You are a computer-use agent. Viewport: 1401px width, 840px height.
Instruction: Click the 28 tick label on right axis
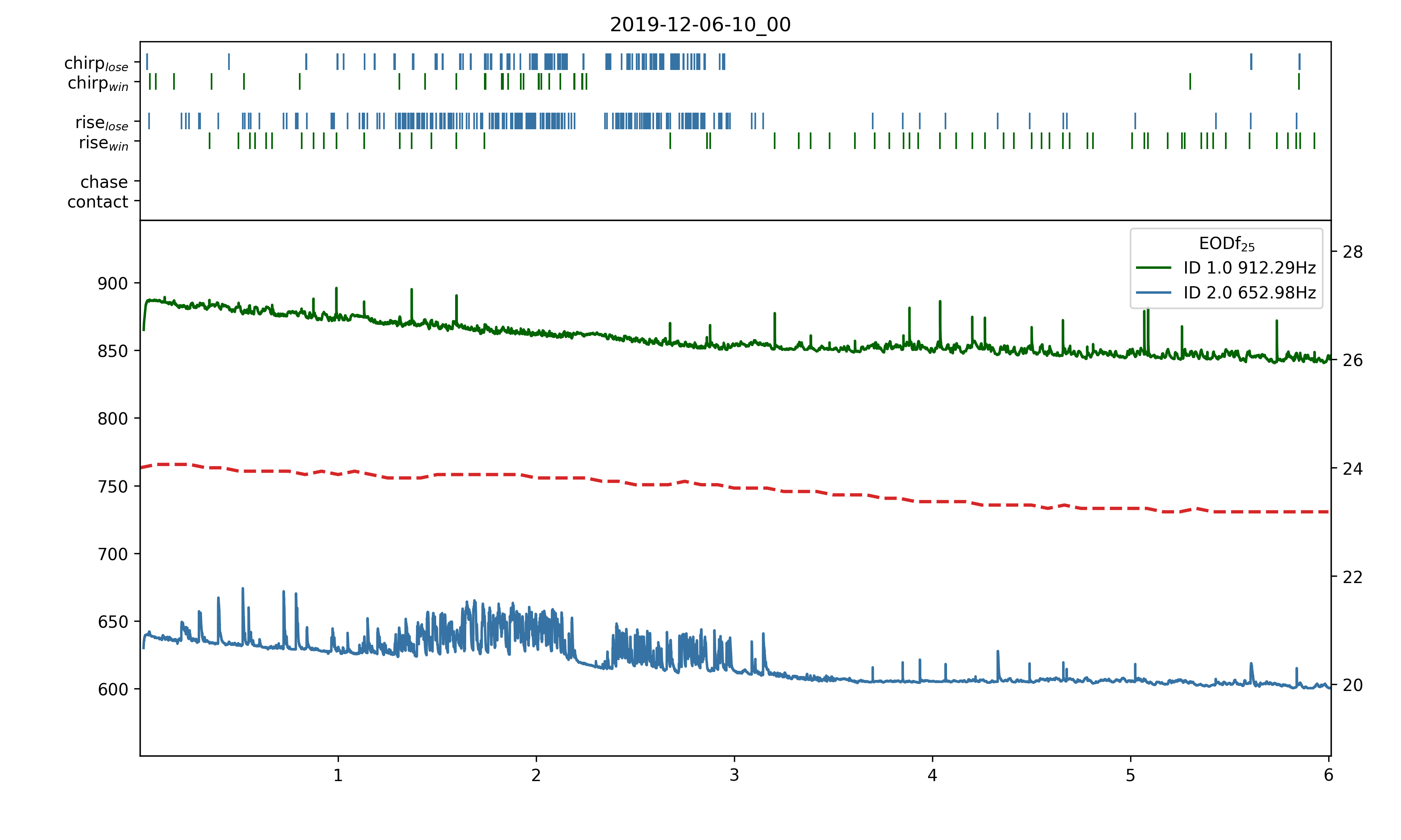pyautogui.click(x=1352, y=252)
